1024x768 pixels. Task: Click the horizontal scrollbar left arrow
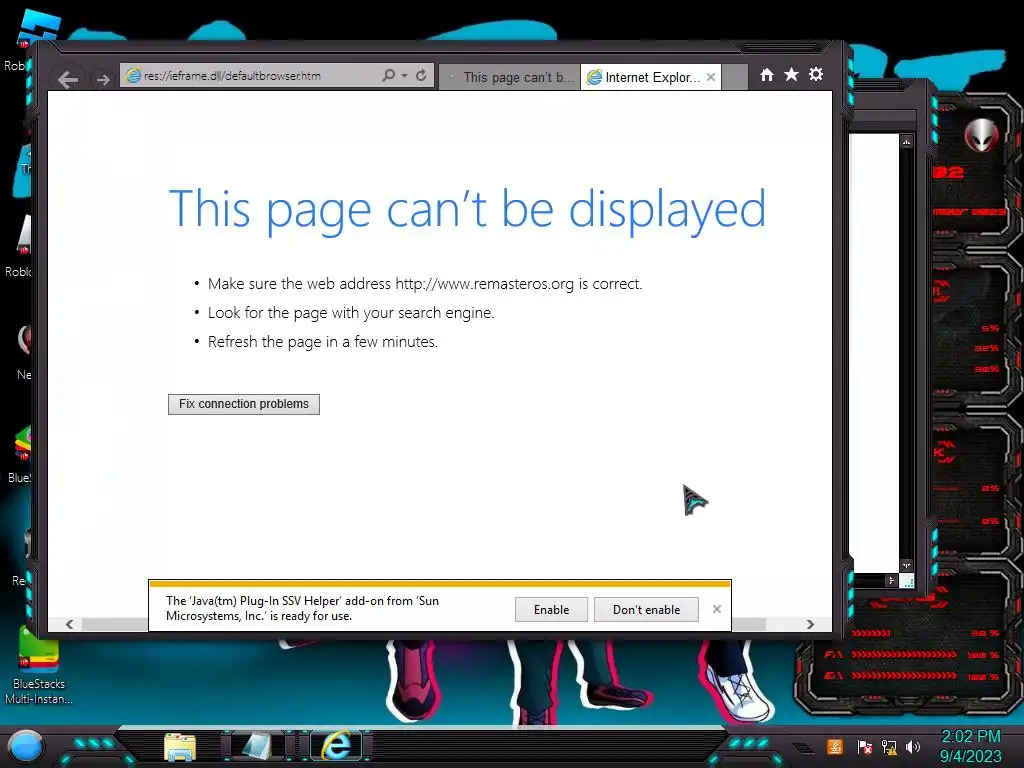(69, 624)
